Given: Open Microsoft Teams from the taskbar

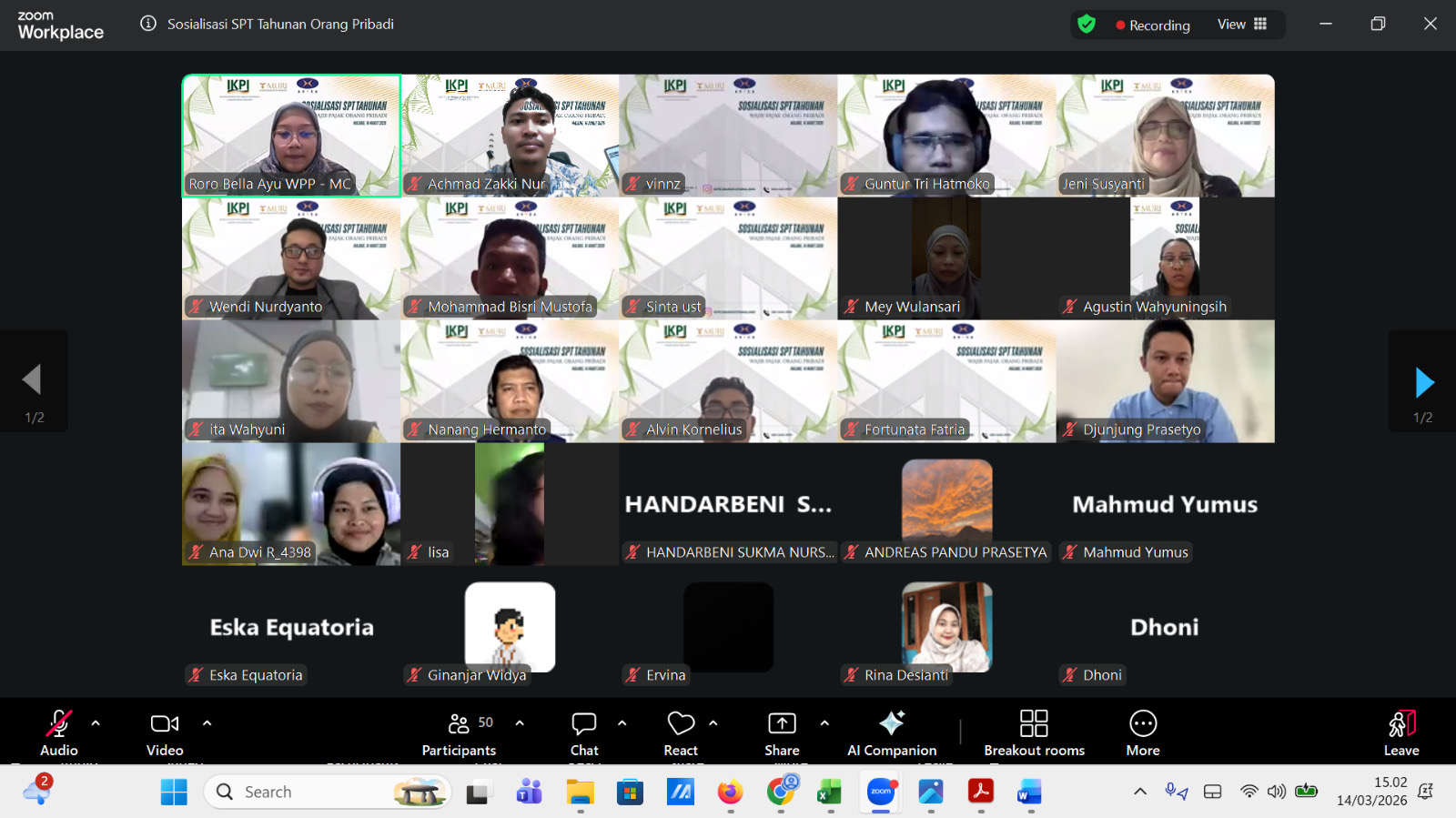Looking at the screenshot, I should tap(529, 793).
